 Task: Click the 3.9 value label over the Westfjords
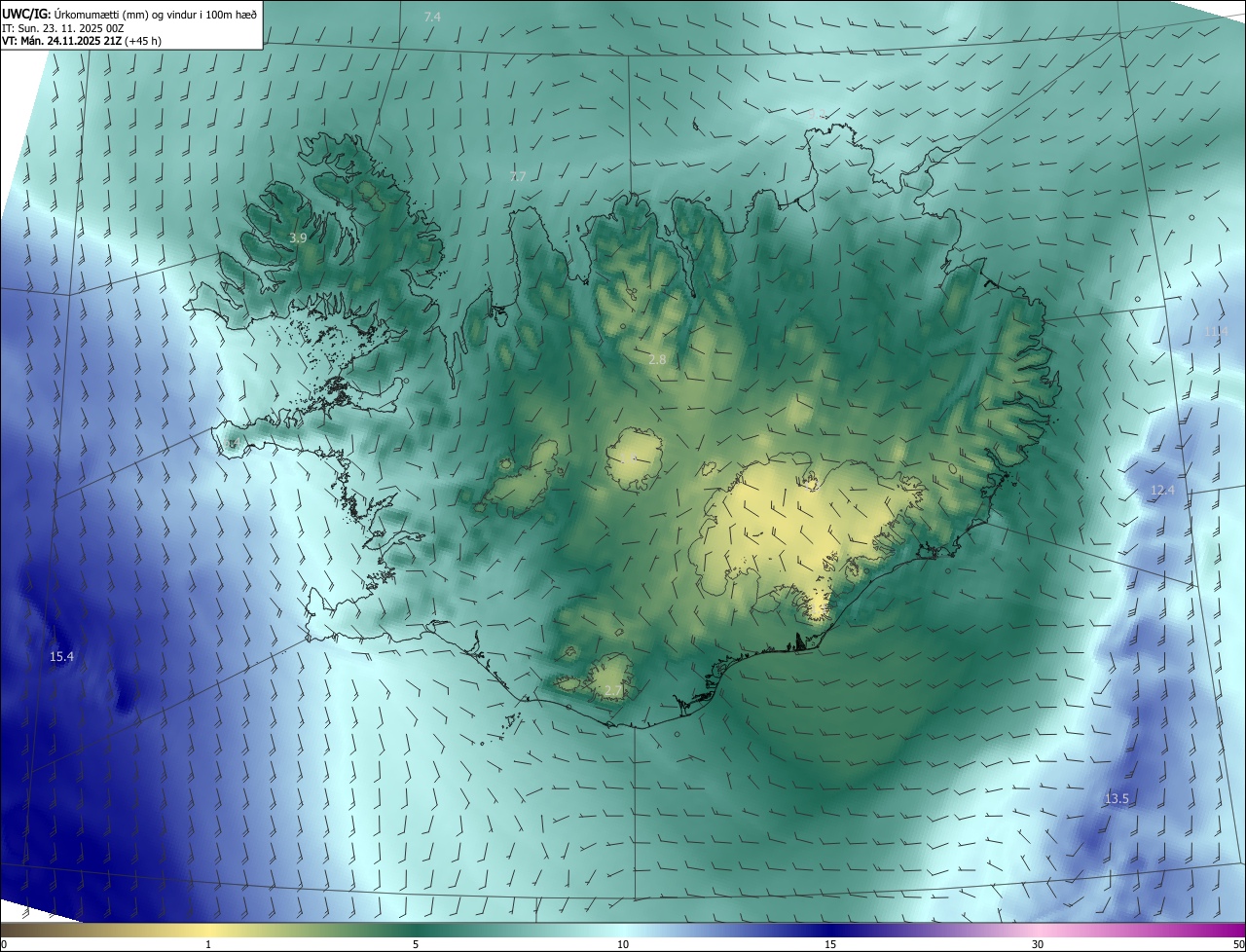point(299,238)
